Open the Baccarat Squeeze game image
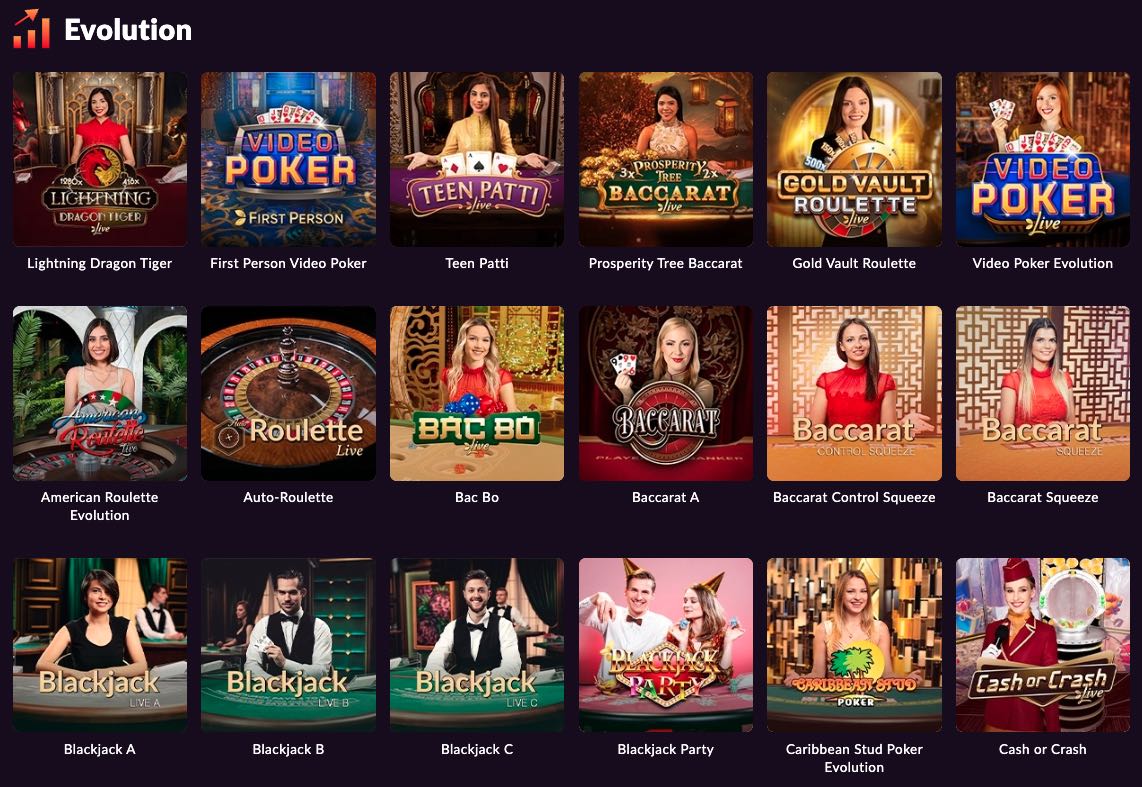 point(1043,393)
